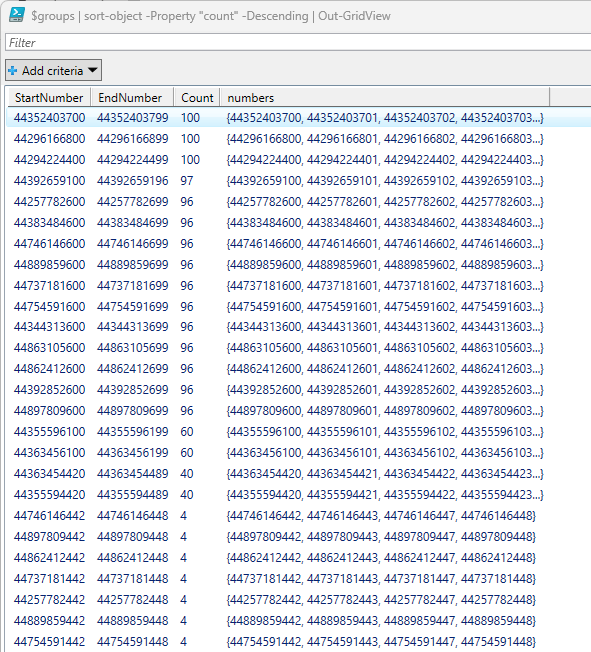Screen dimensions: 591x652
Task: Click the blue plus icon beside Add criteria
Action: tap(13, 71)
